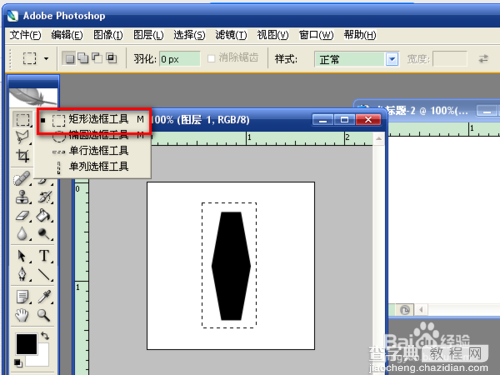
Task: Open the 窗口(W) menu
Action: (316, 35)
